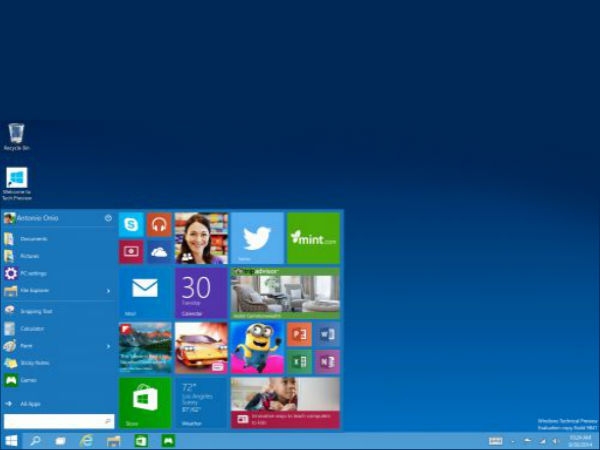
Task: Open the Games controller taskbar icon
Action: 168,441
